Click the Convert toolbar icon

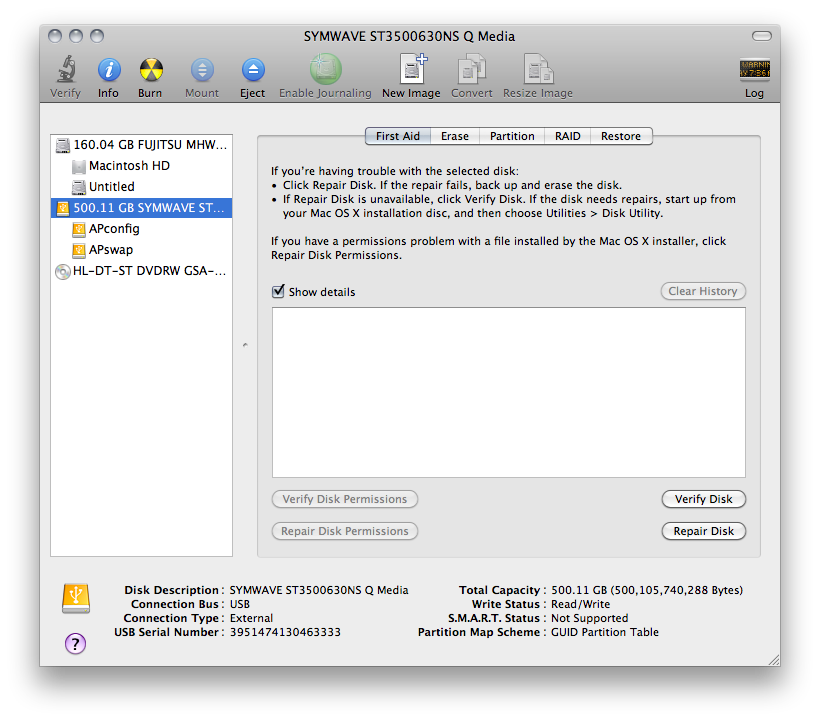(x=472, y=68)
